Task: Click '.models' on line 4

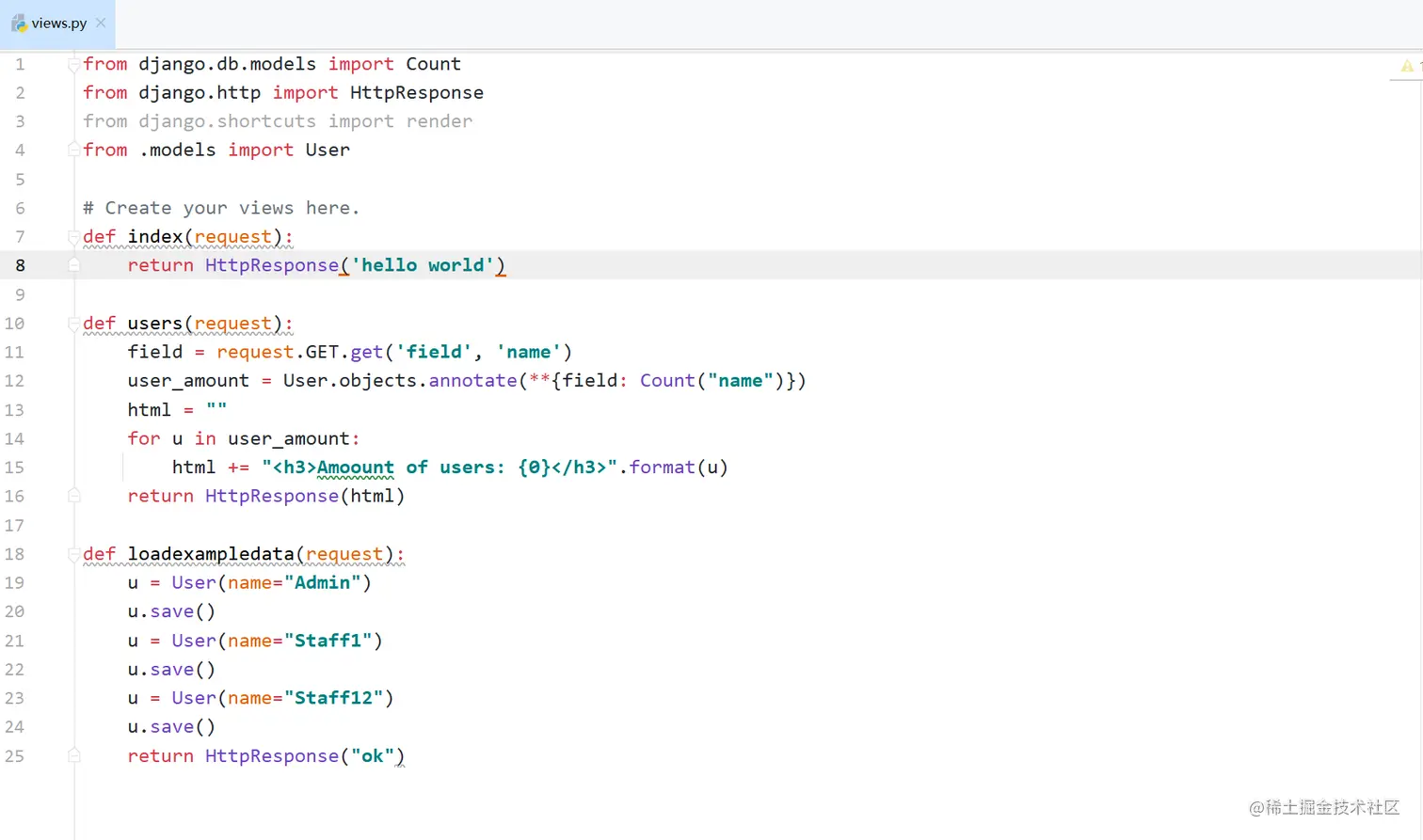Action: pyautogui.click(x=177, y=151)
